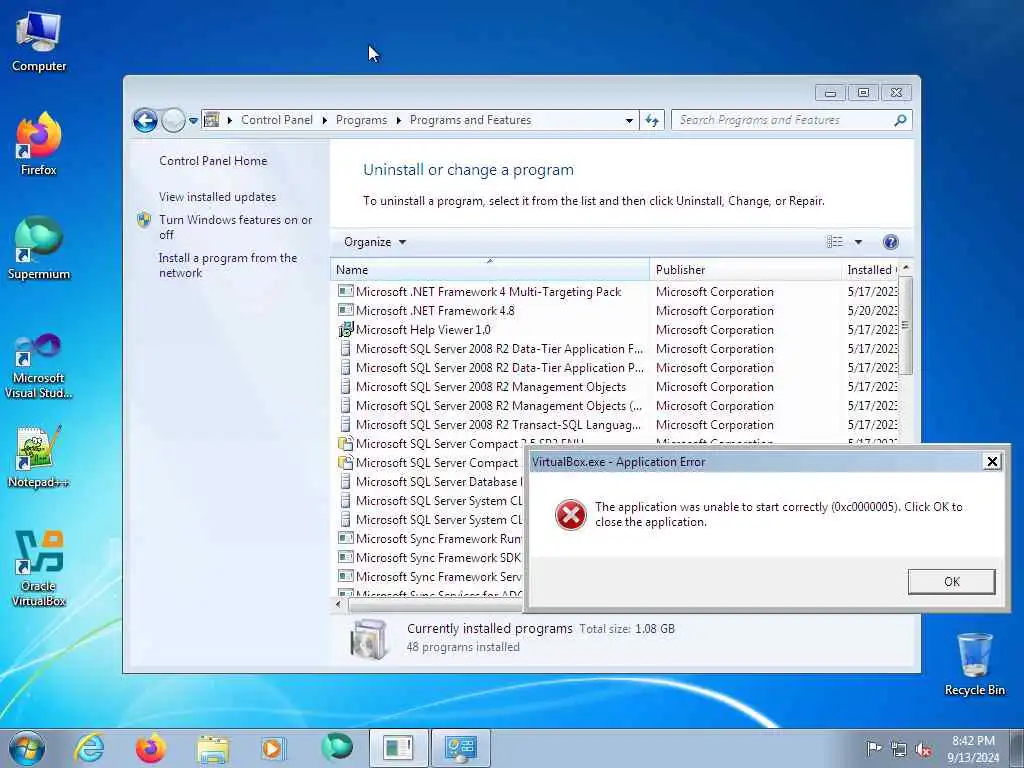The width and height of the screenshot is (1024, 768).
Task: Click View installed updates link
Action: point(217,197)
